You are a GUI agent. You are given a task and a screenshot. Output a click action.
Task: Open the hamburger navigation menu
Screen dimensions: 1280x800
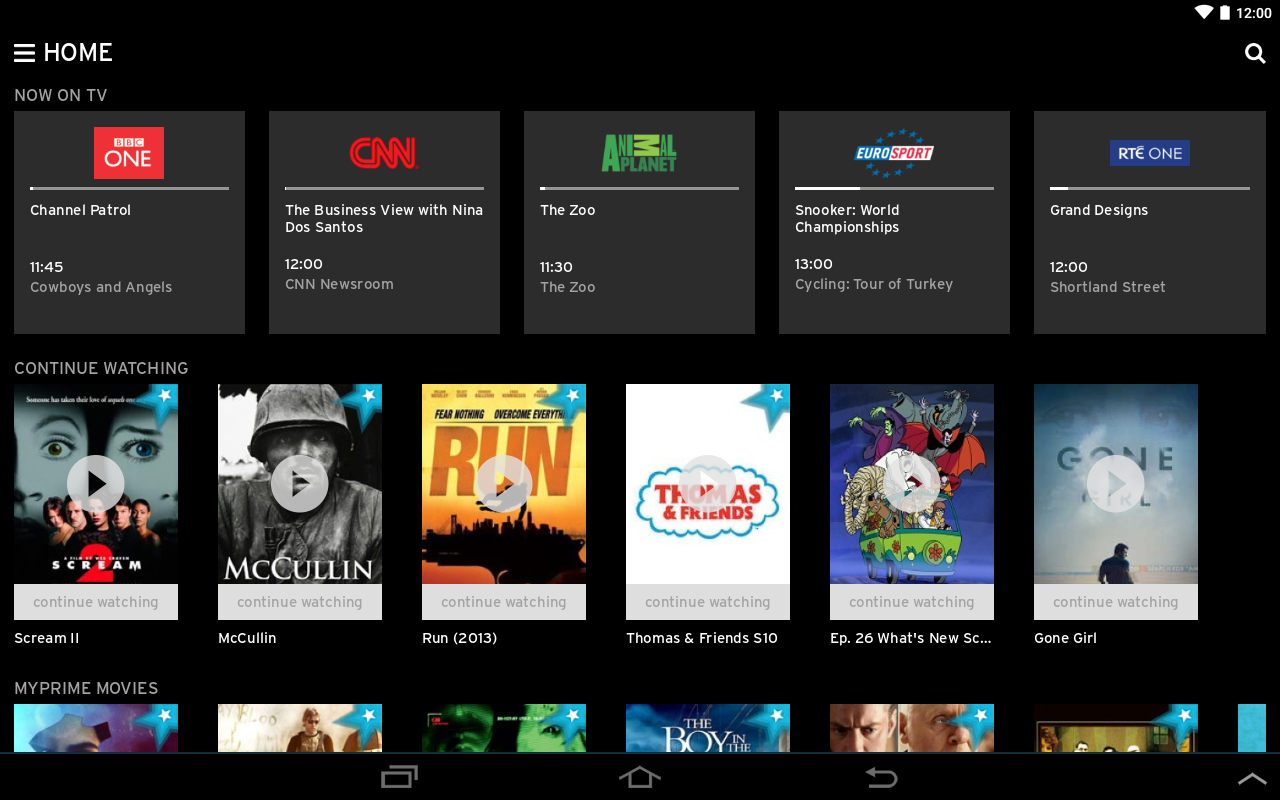(x=25, y=53)
